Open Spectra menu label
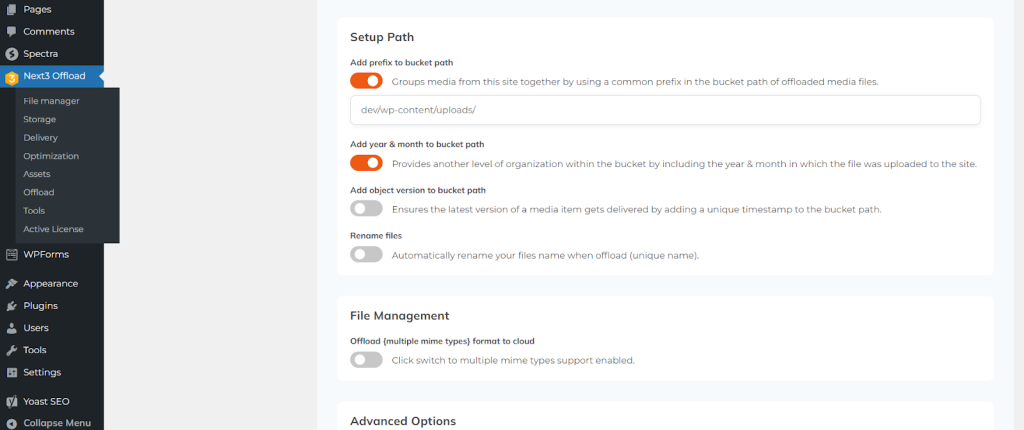Viewport: 1024px width, 430px height. (x=40, y=54)
